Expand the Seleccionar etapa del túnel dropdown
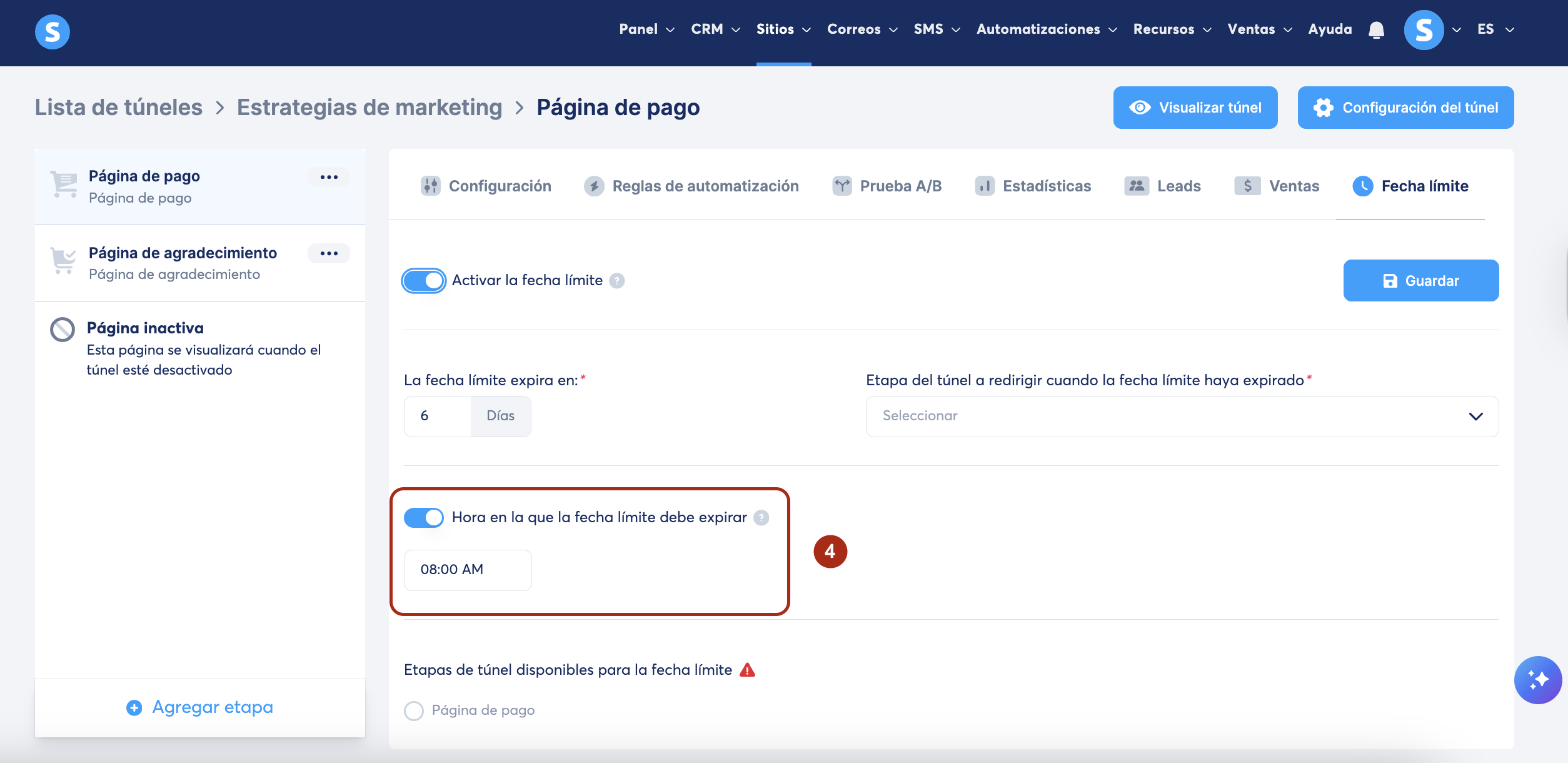This screenshot has height=763, width=1568. tap(1182, 417)
